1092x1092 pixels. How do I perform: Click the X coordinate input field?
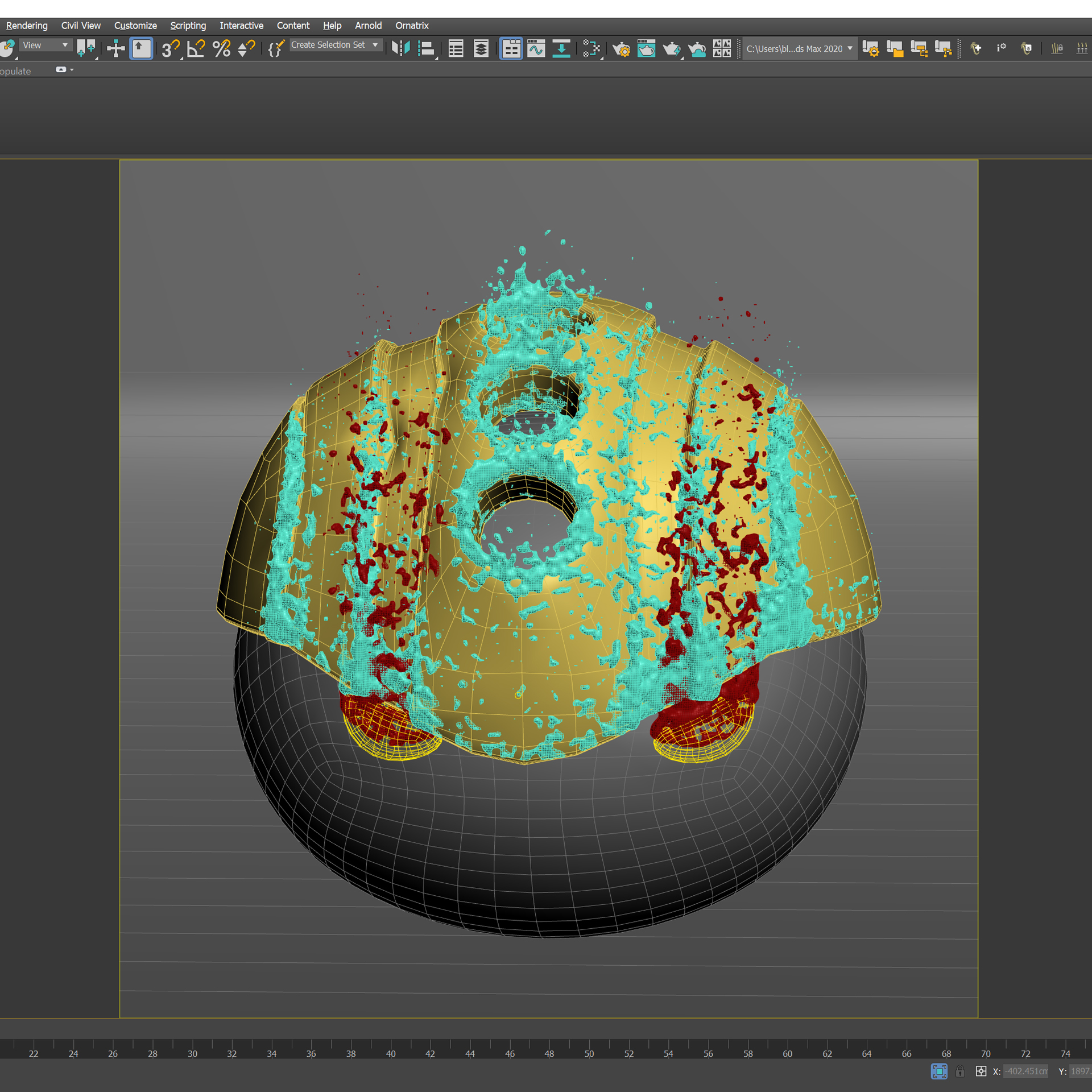(x=1026, y=1072)
